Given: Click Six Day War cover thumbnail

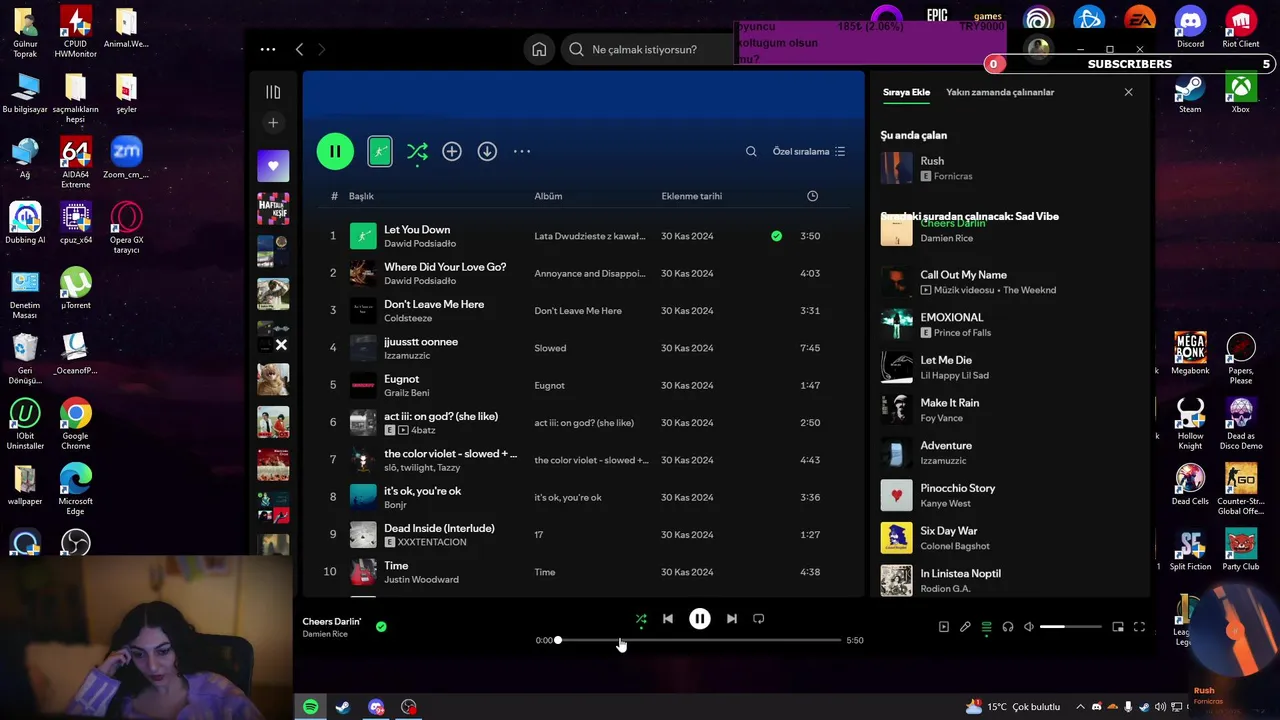Looking at the screenshot, I should coord(896,538).
